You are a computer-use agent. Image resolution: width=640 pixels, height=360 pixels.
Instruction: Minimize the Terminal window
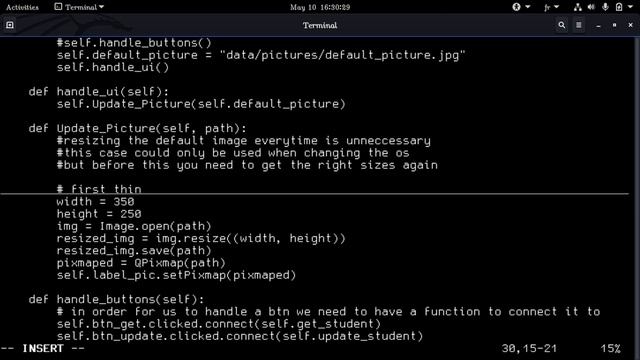598,25
